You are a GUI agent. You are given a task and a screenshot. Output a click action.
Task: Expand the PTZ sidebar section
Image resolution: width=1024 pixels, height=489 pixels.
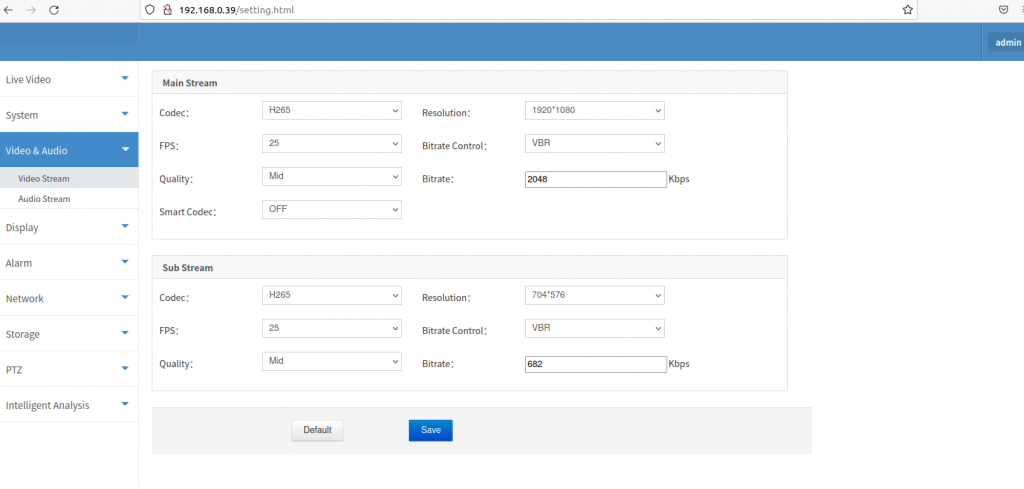point(69,369)
